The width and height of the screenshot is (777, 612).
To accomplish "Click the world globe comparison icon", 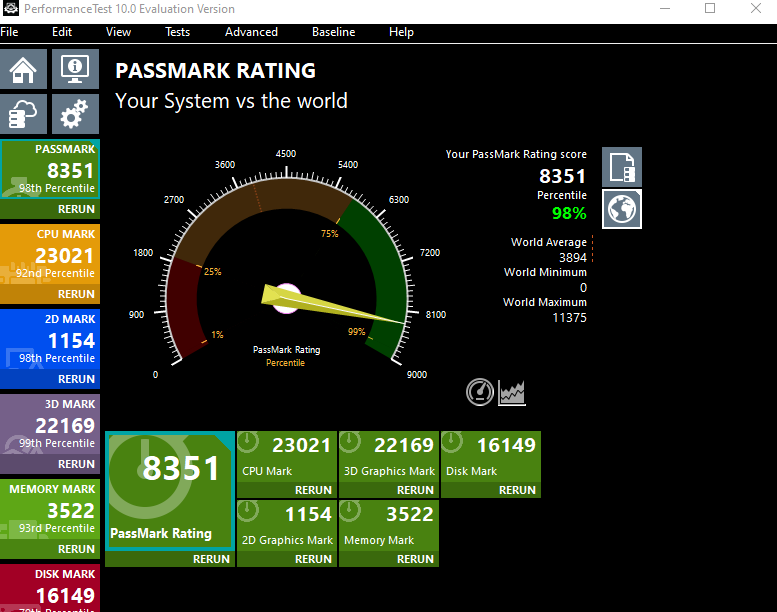I will (x=622, y=209).
